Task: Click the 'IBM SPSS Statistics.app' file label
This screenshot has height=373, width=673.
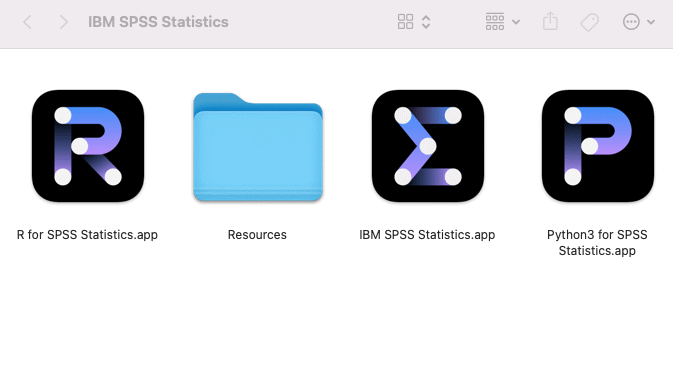Action: pyautogui.click(x=427, y=235)
